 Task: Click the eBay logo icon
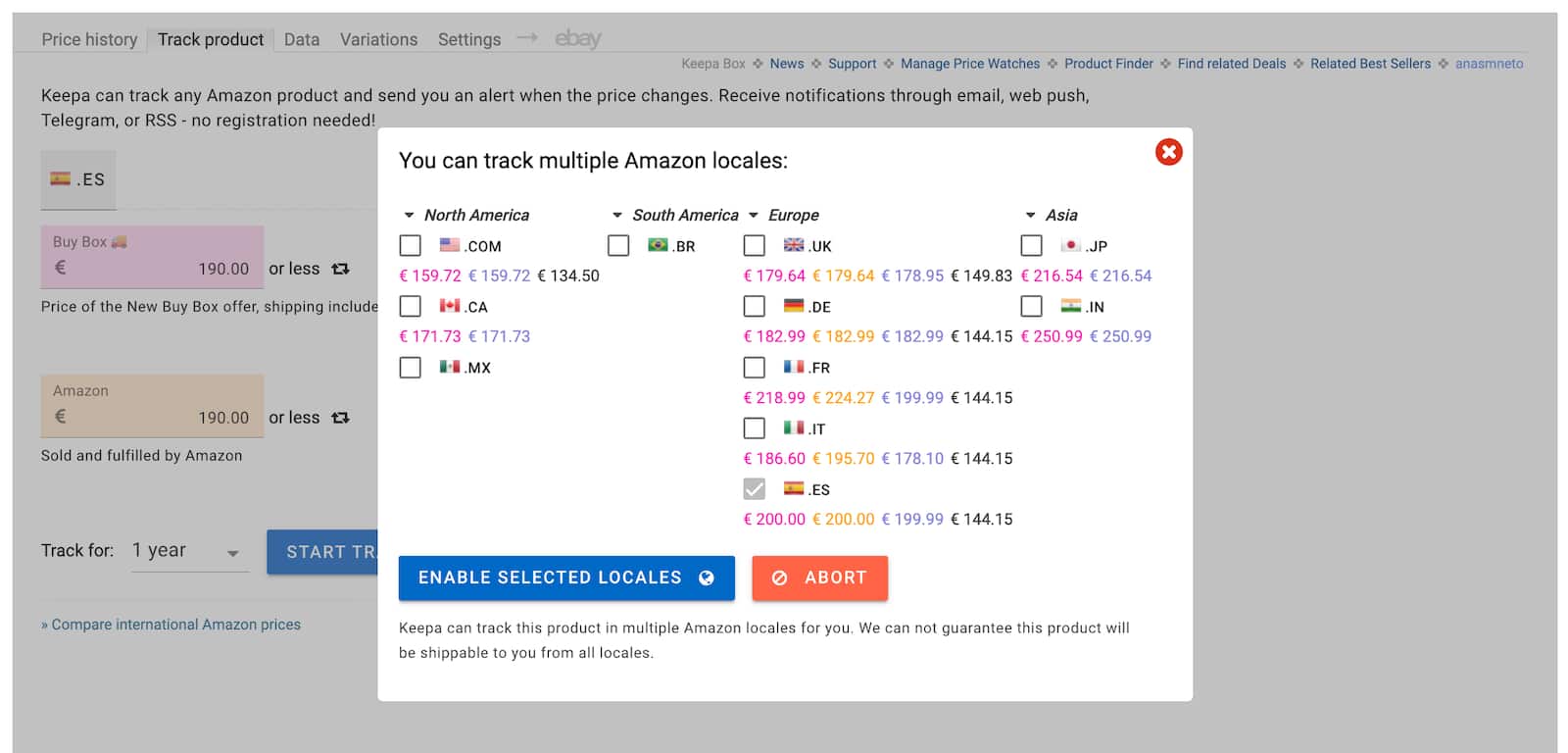(x=577, y=38)
